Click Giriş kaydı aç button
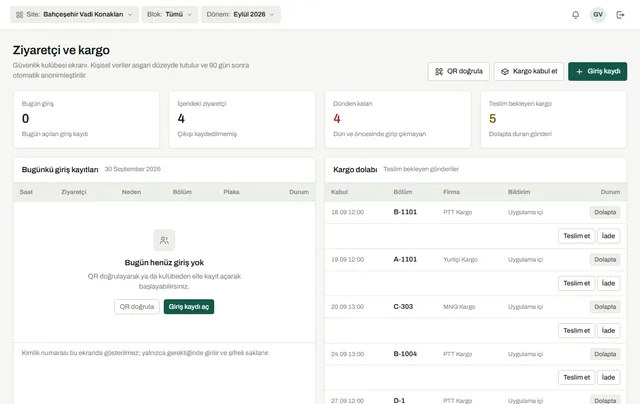 tap(189, 306)
